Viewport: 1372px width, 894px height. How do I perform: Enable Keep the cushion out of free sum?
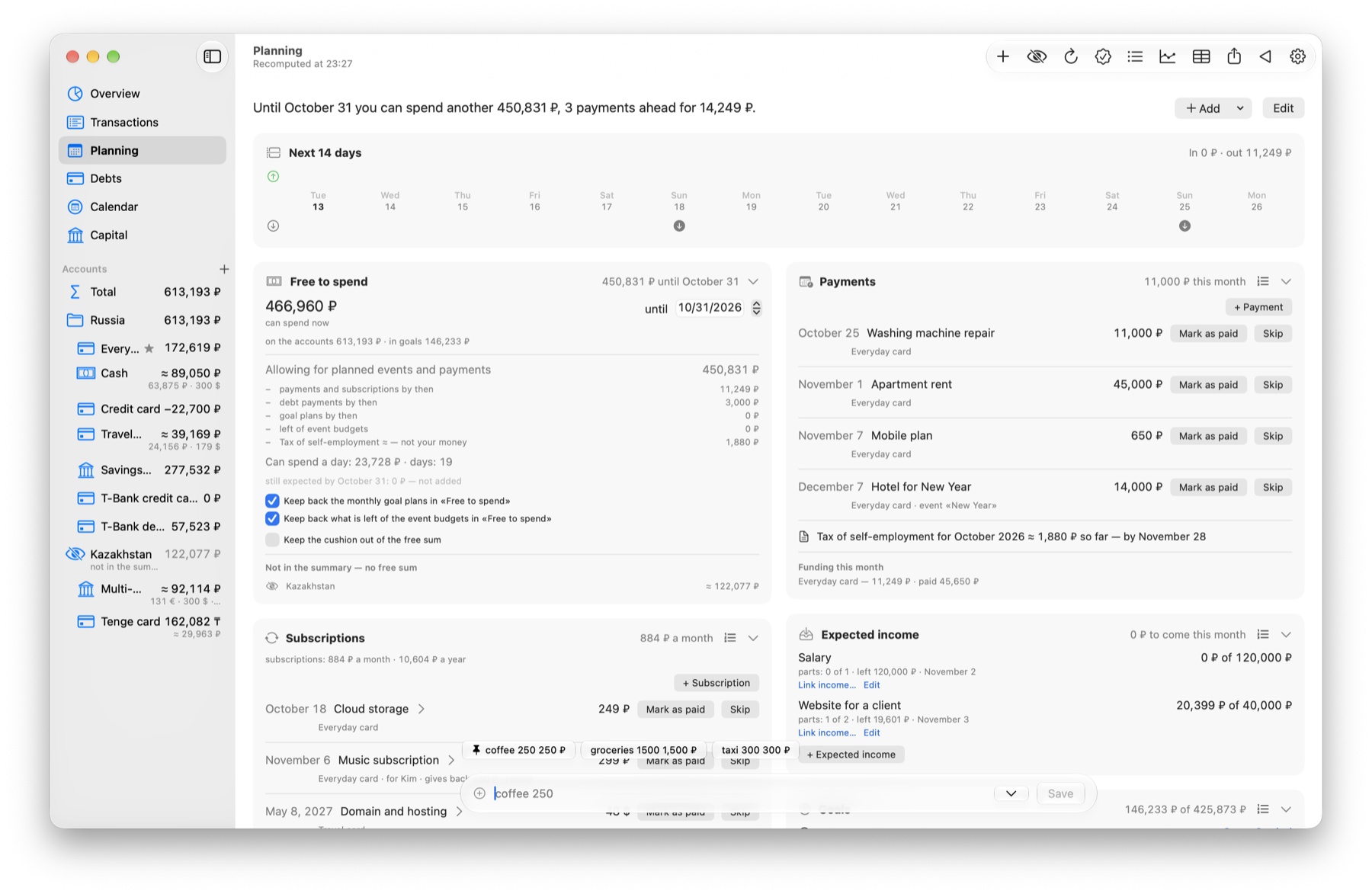[272, 540]
